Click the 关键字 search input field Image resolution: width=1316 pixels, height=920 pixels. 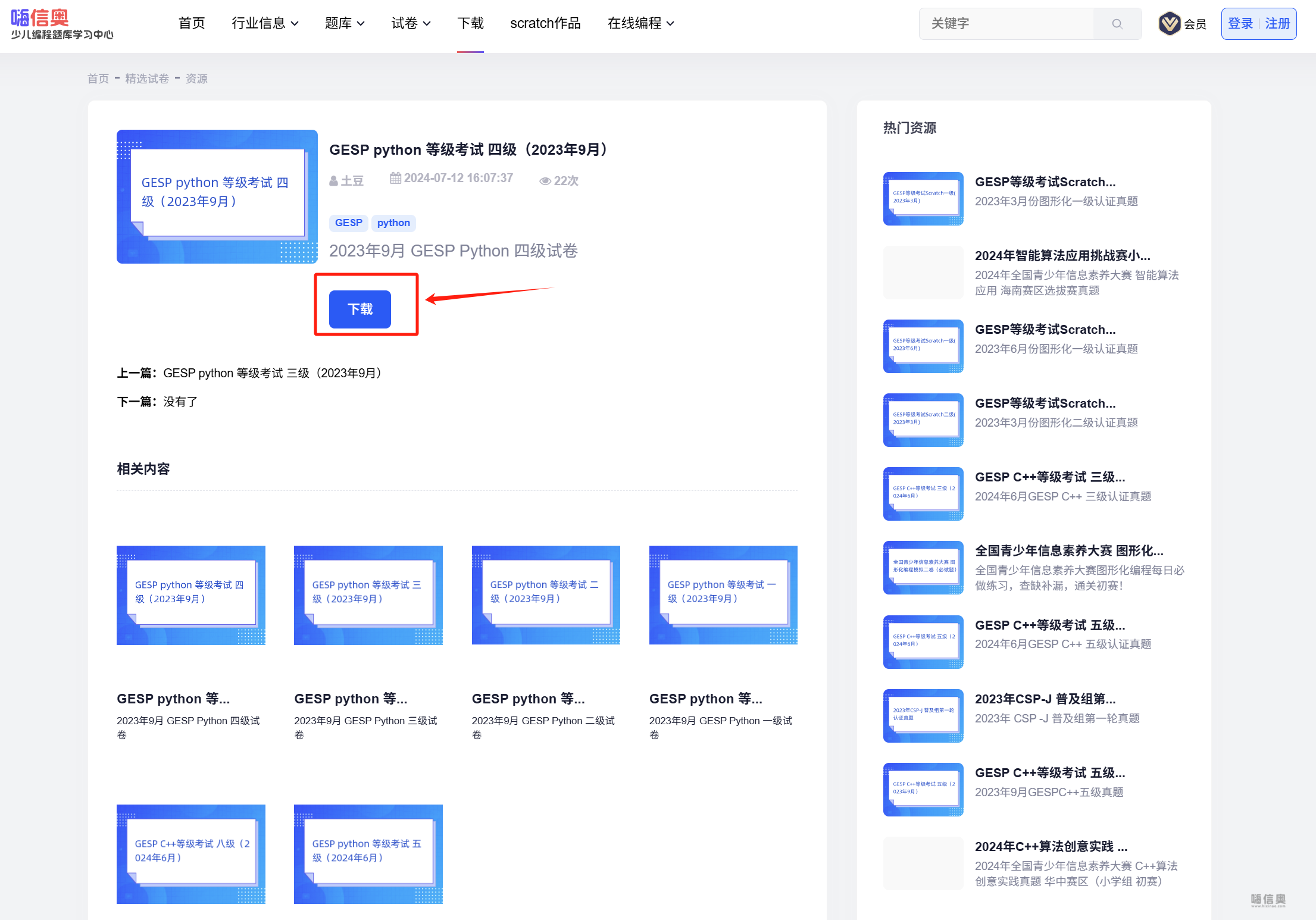(x=1006, y=24)
